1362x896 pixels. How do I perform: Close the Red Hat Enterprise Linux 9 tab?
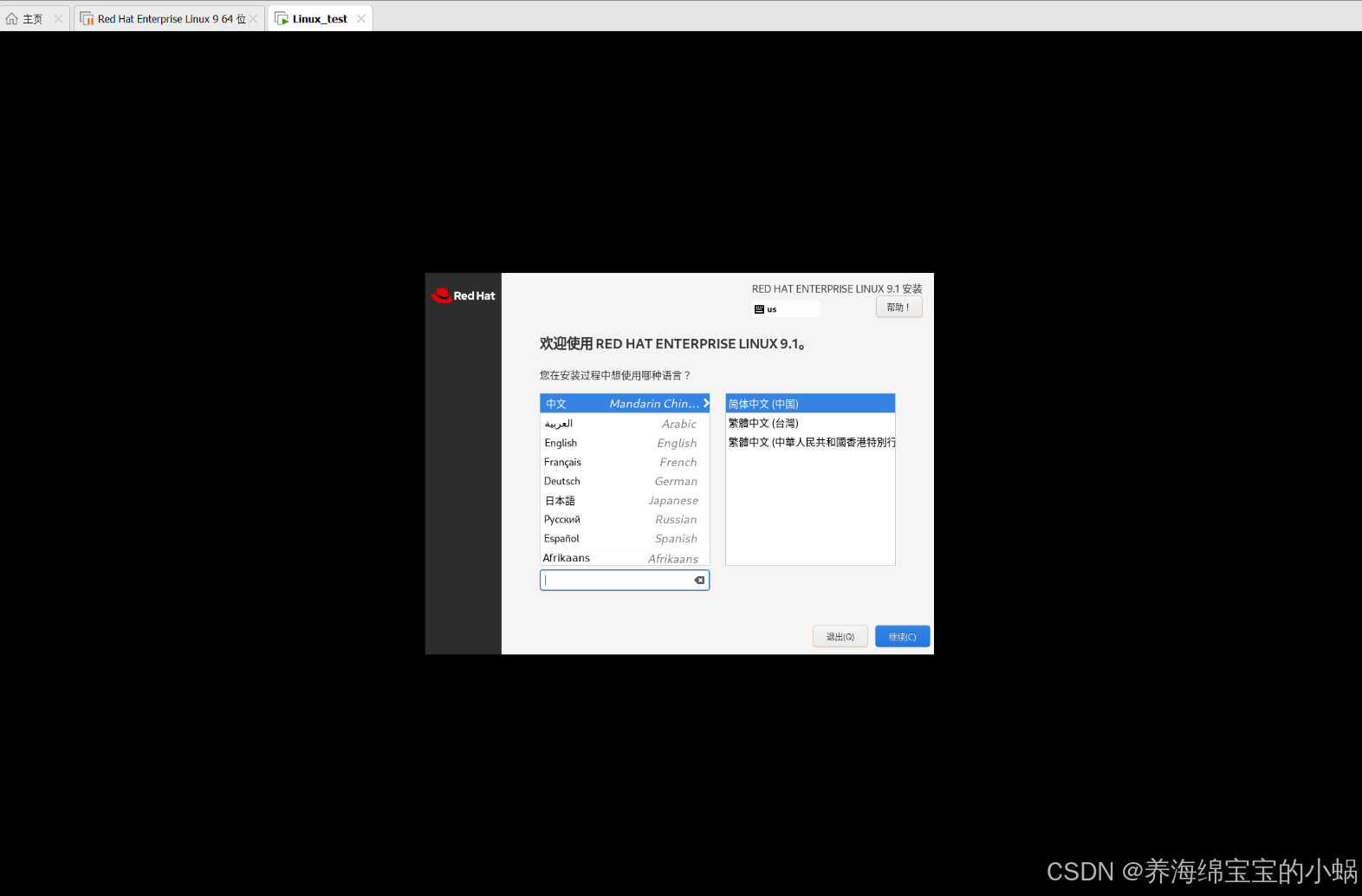(x=253, y=19)
